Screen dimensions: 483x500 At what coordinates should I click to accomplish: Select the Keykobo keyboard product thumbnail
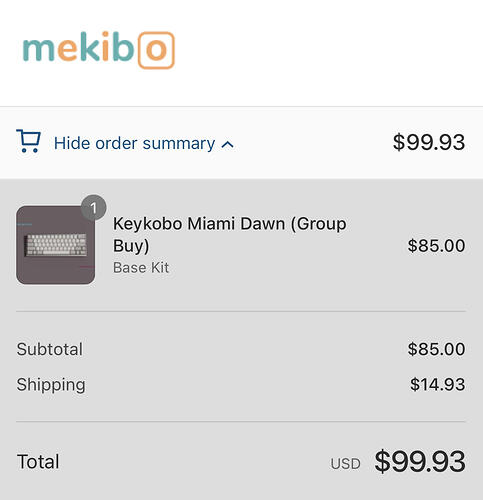coord(56,245)
